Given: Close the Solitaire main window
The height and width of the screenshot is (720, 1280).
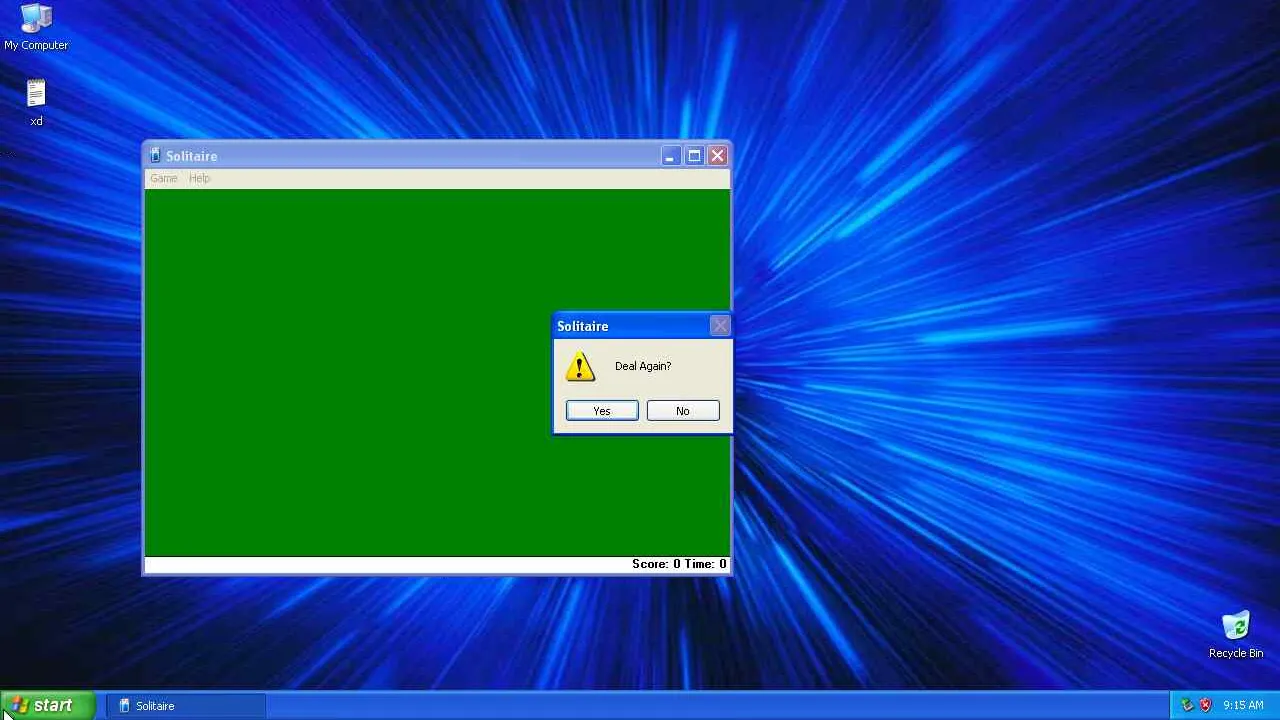Looking at the screenshot, I should (x=717, y=156).
